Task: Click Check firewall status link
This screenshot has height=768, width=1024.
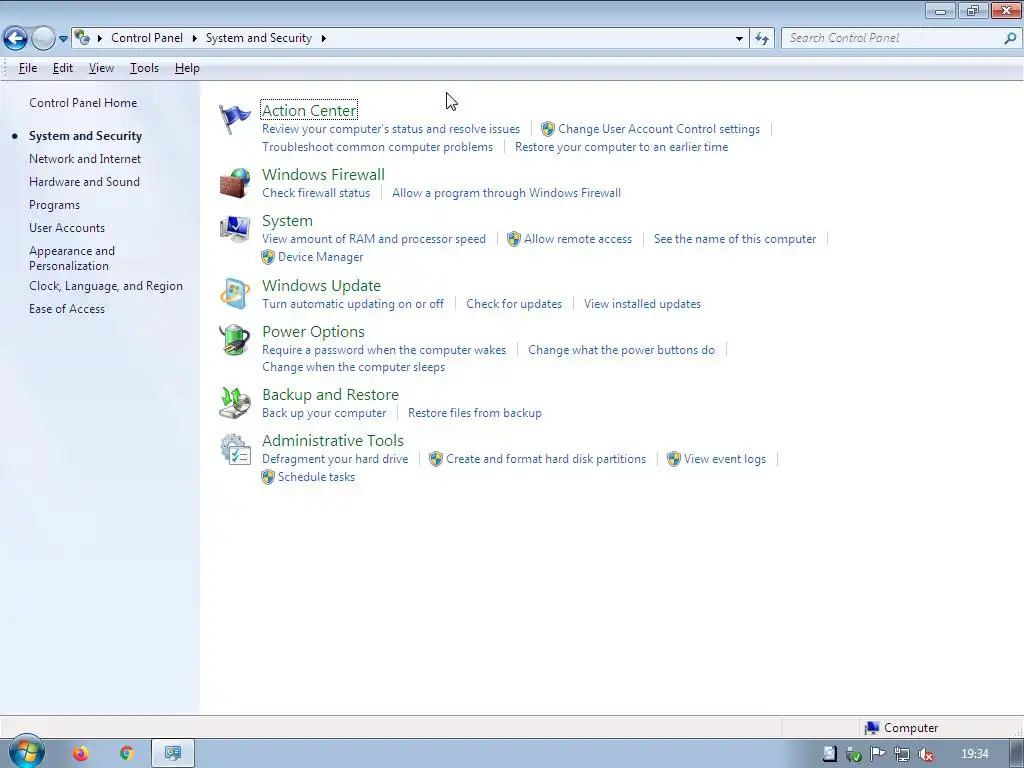Action: pos(316,193)
